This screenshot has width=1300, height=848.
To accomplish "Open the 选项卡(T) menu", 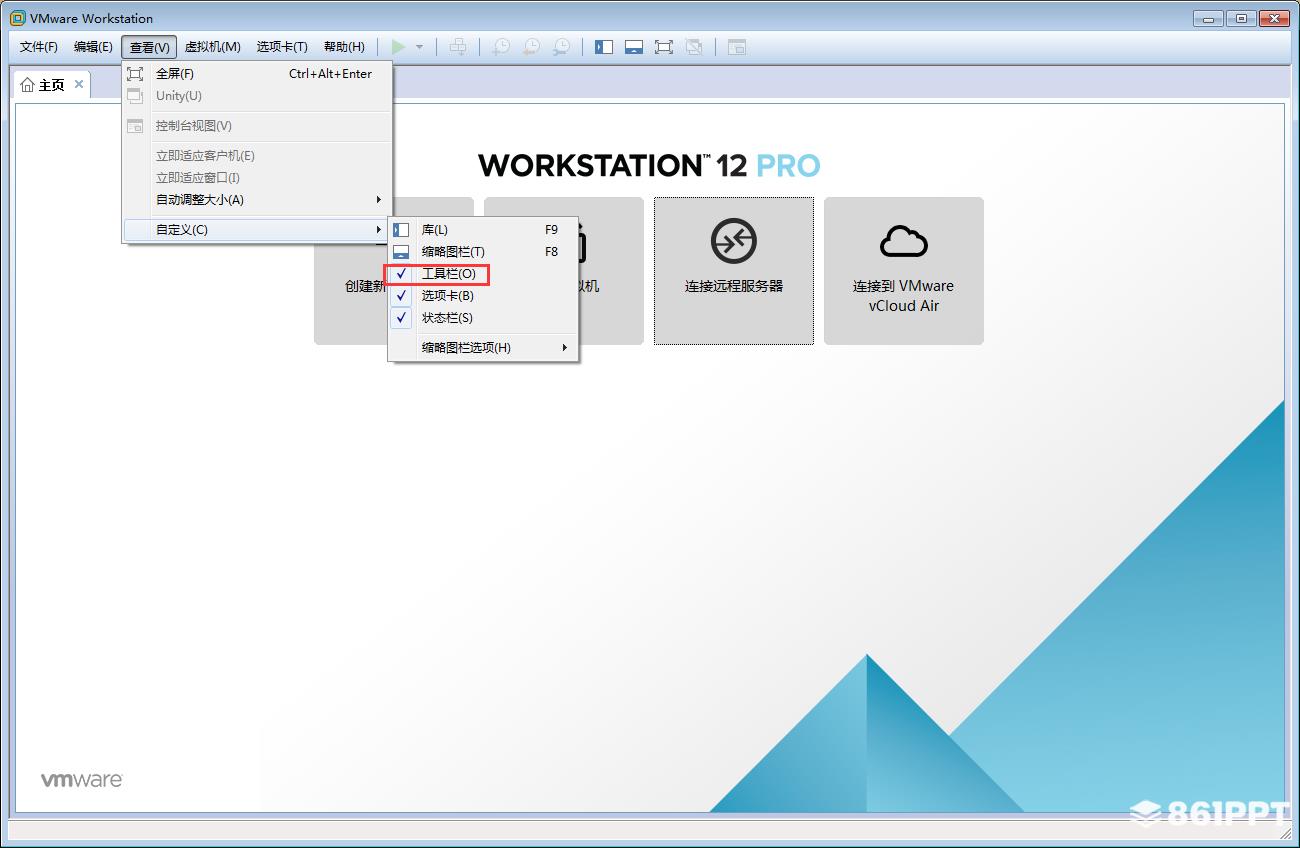I will [x=282, y=47].
